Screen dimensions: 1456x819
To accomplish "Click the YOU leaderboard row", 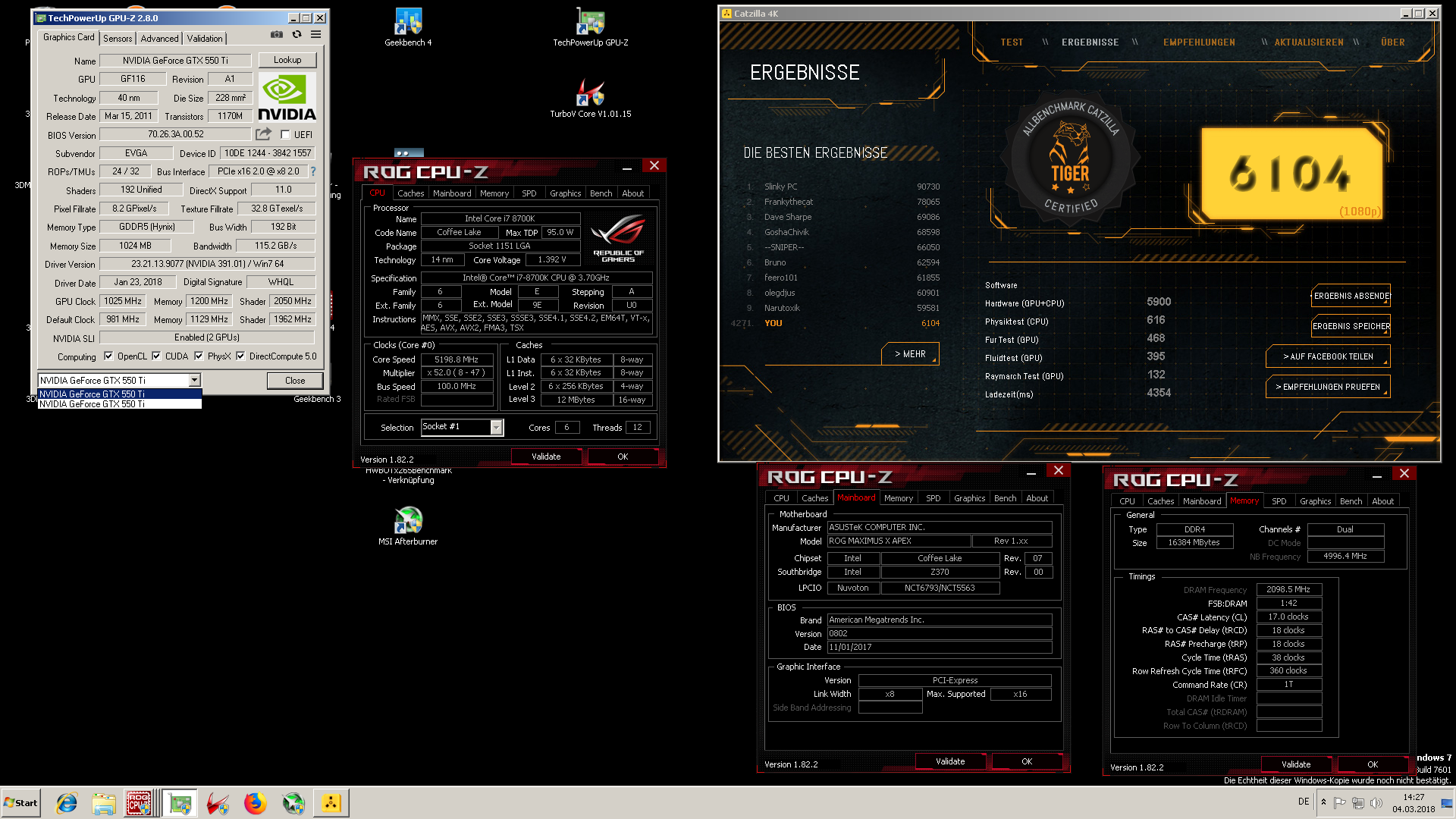I will 834,323.
